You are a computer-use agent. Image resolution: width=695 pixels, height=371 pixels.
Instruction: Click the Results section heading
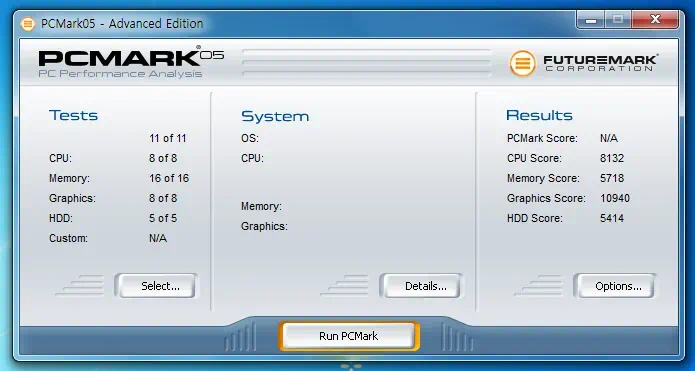tap(539, 115)
